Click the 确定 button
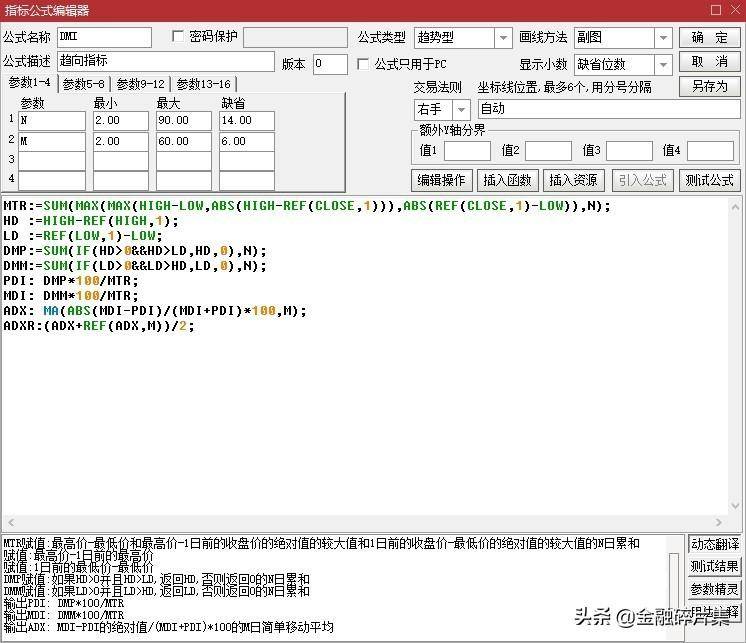746x643 pixels. 709,38
